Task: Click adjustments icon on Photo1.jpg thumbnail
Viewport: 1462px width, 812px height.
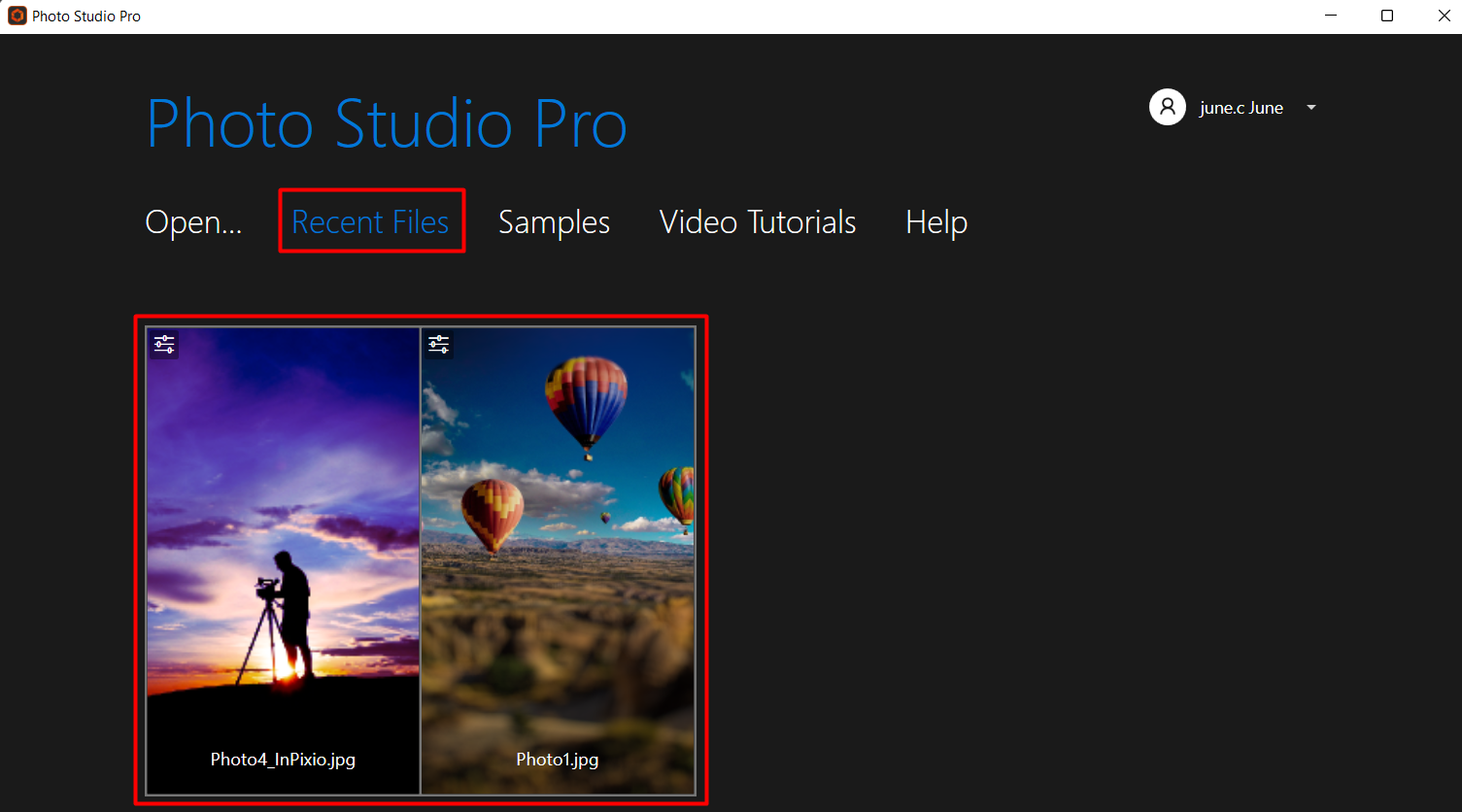Action: point(439,344)
